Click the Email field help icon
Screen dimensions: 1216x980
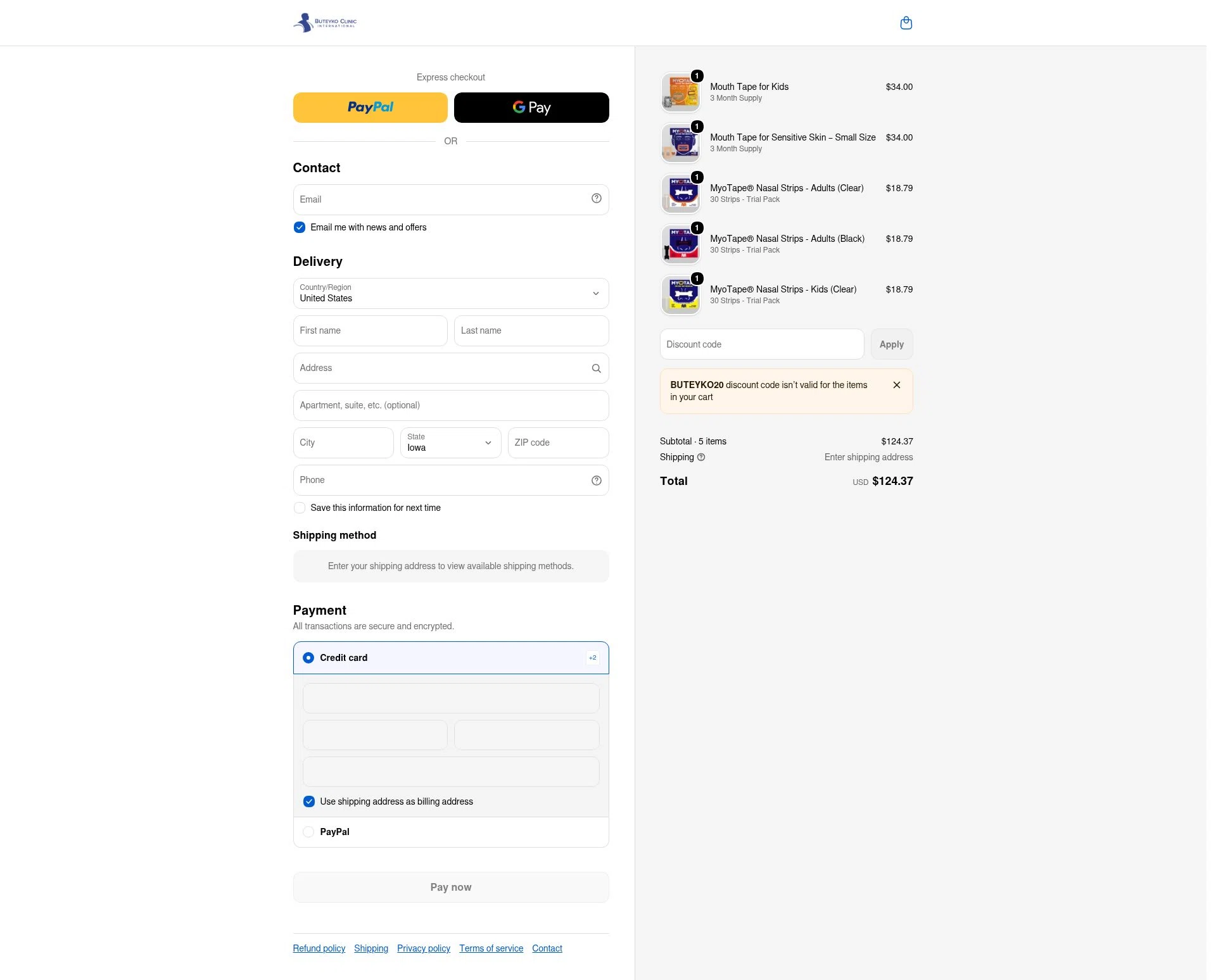pos(596,199)
